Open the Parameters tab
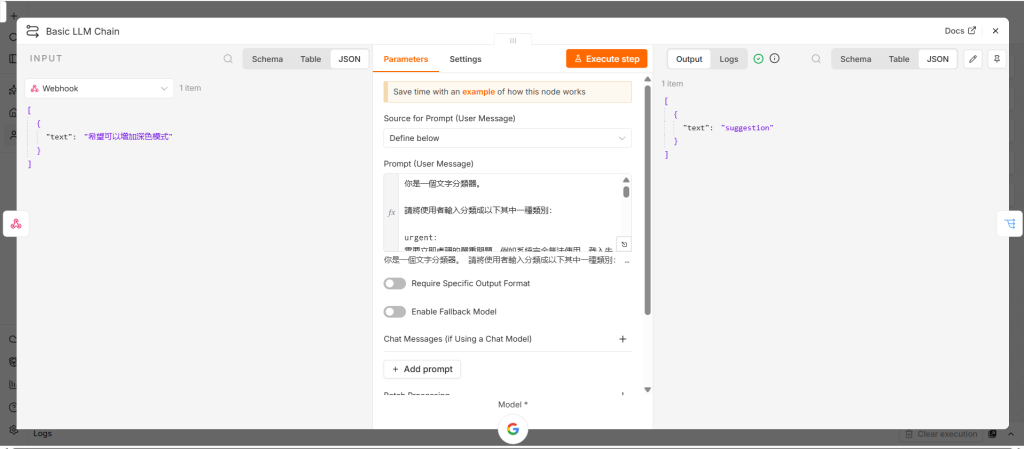 point(406,59)
